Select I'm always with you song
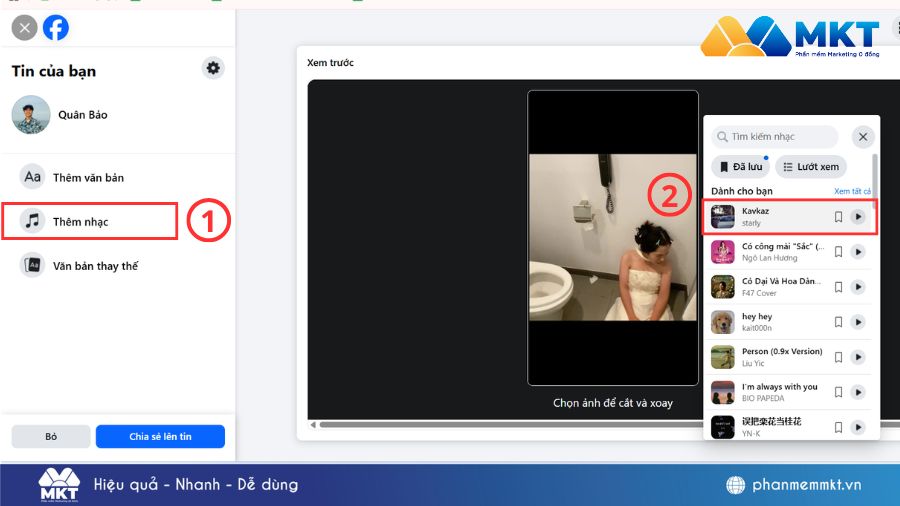The width and height of the screenshot is (900, 506). (790, 392)
